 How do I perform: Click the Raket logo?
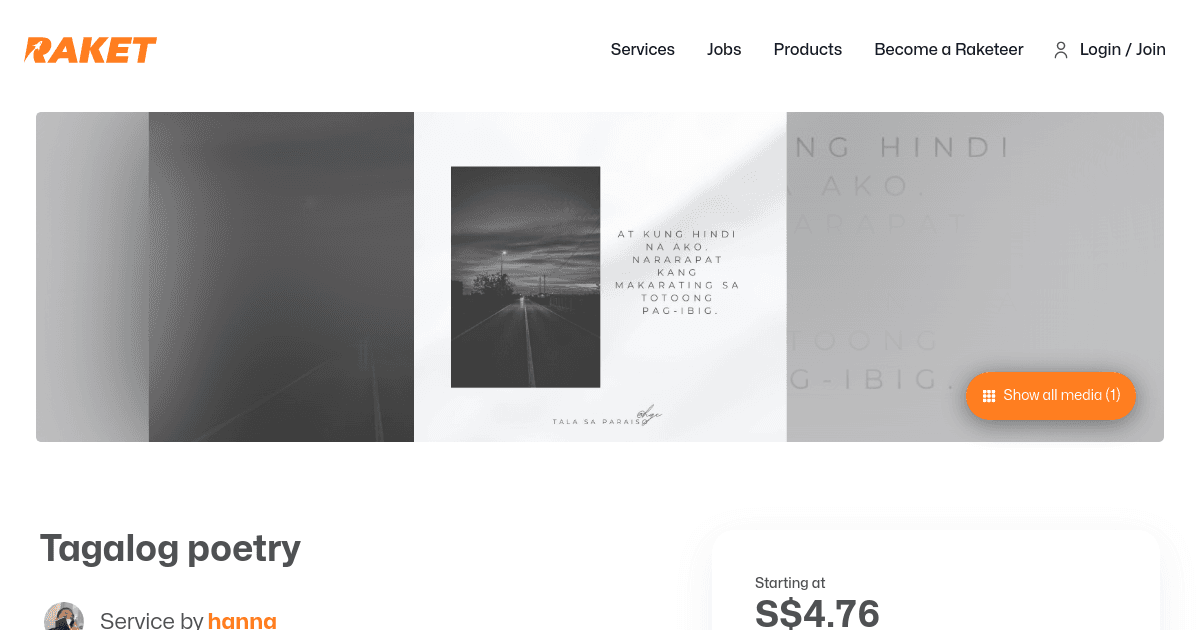pos(91,50)
